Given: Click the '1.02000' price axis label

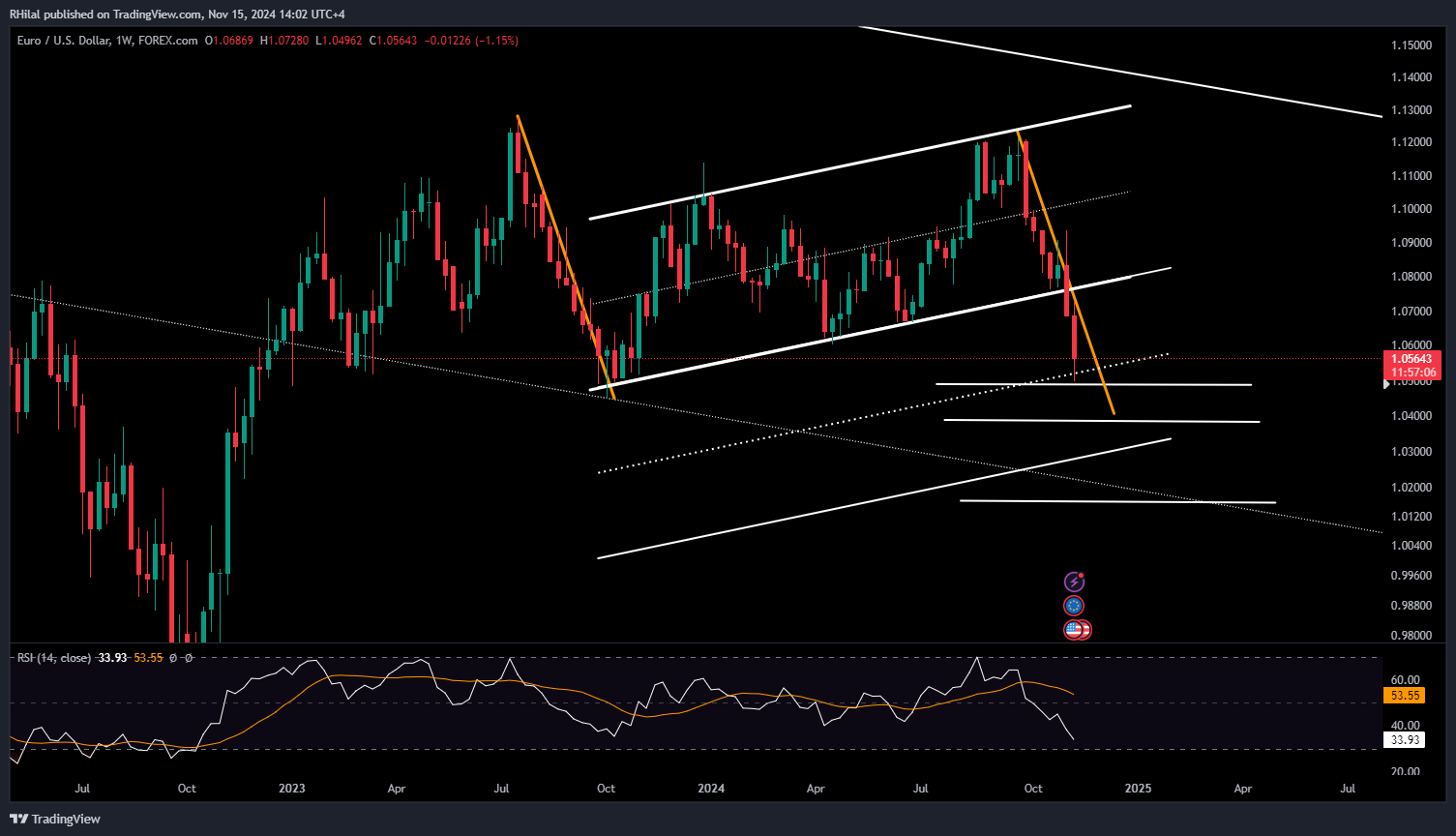Looking at the screenshot, I should [x=1411, y=488].
